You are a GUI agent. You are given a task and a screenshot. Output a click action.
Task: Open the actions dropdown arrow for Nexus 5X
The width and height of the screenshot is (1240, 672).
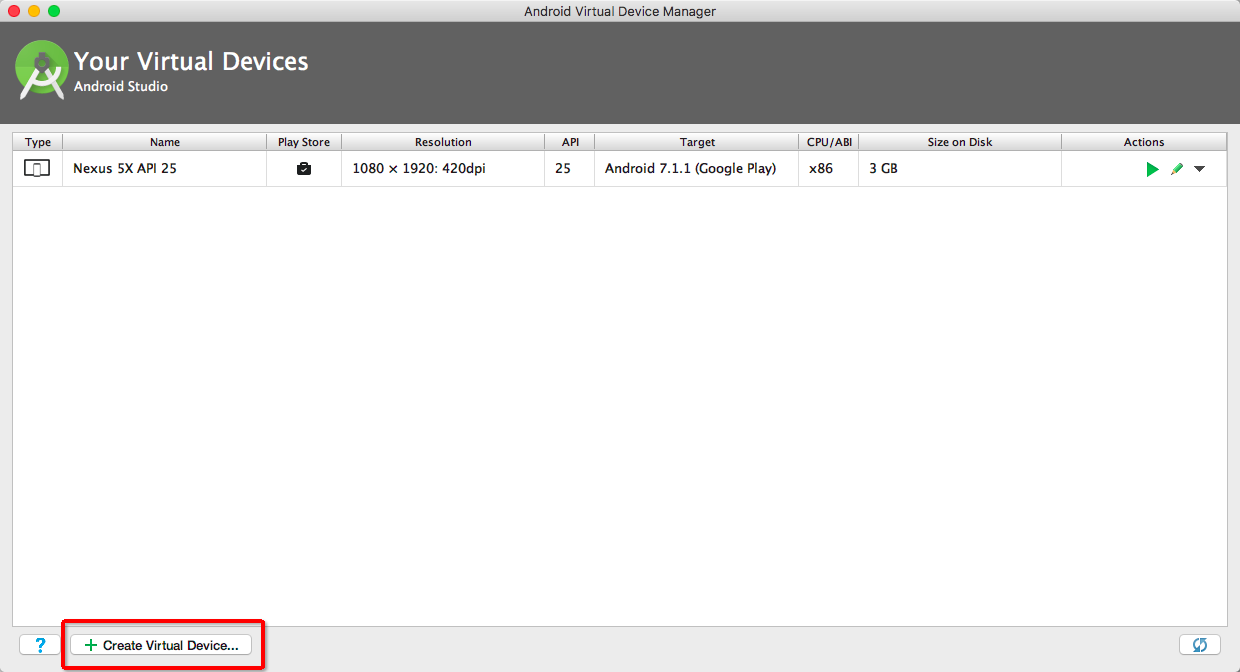1199,169
